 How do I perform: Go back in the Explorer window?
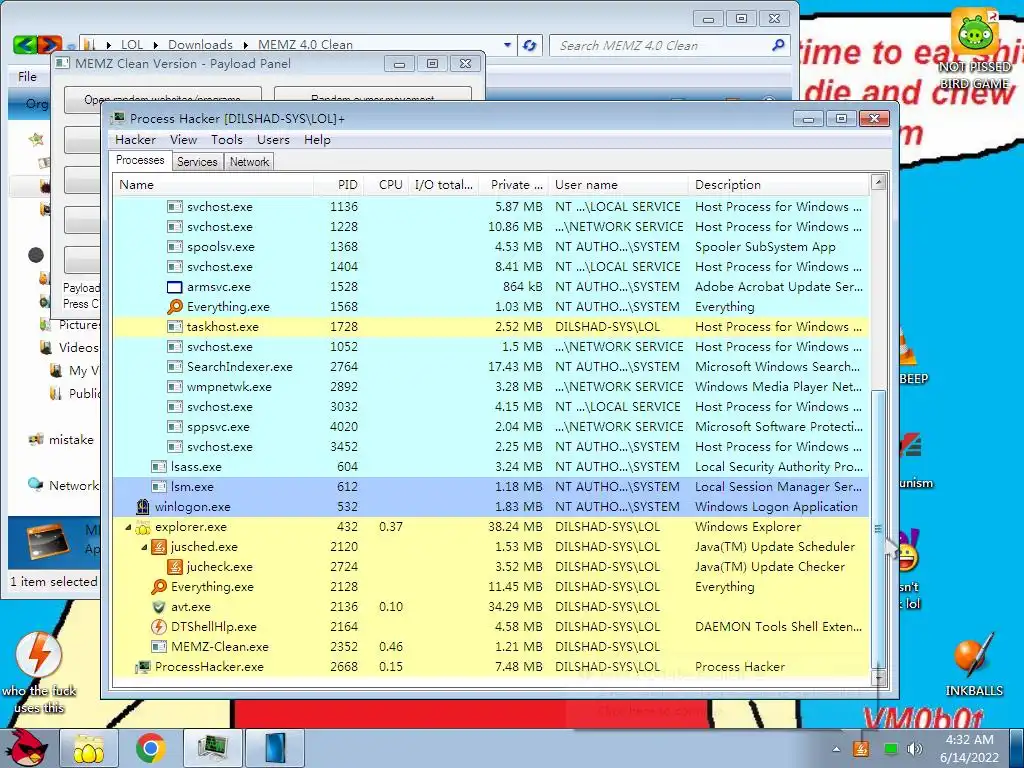(x=25, y=45)
